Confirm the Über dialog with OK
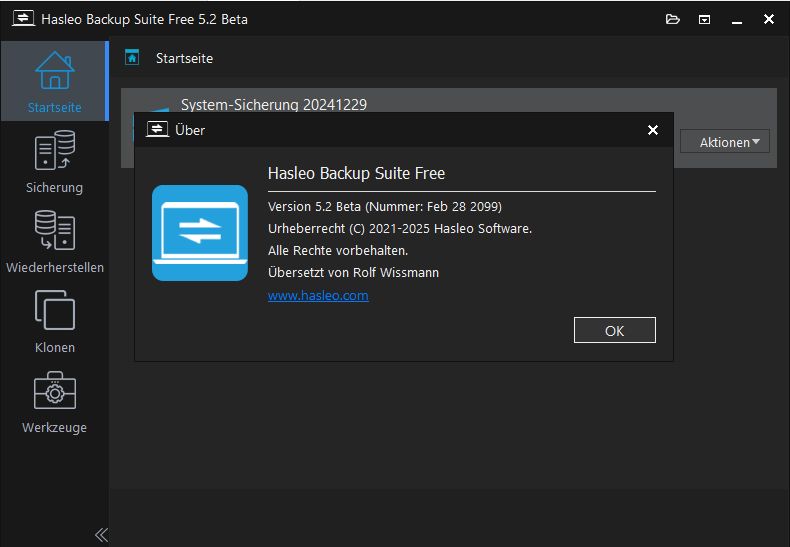The width and height of the screenshot is (790, 547). [x=615, y=330]
